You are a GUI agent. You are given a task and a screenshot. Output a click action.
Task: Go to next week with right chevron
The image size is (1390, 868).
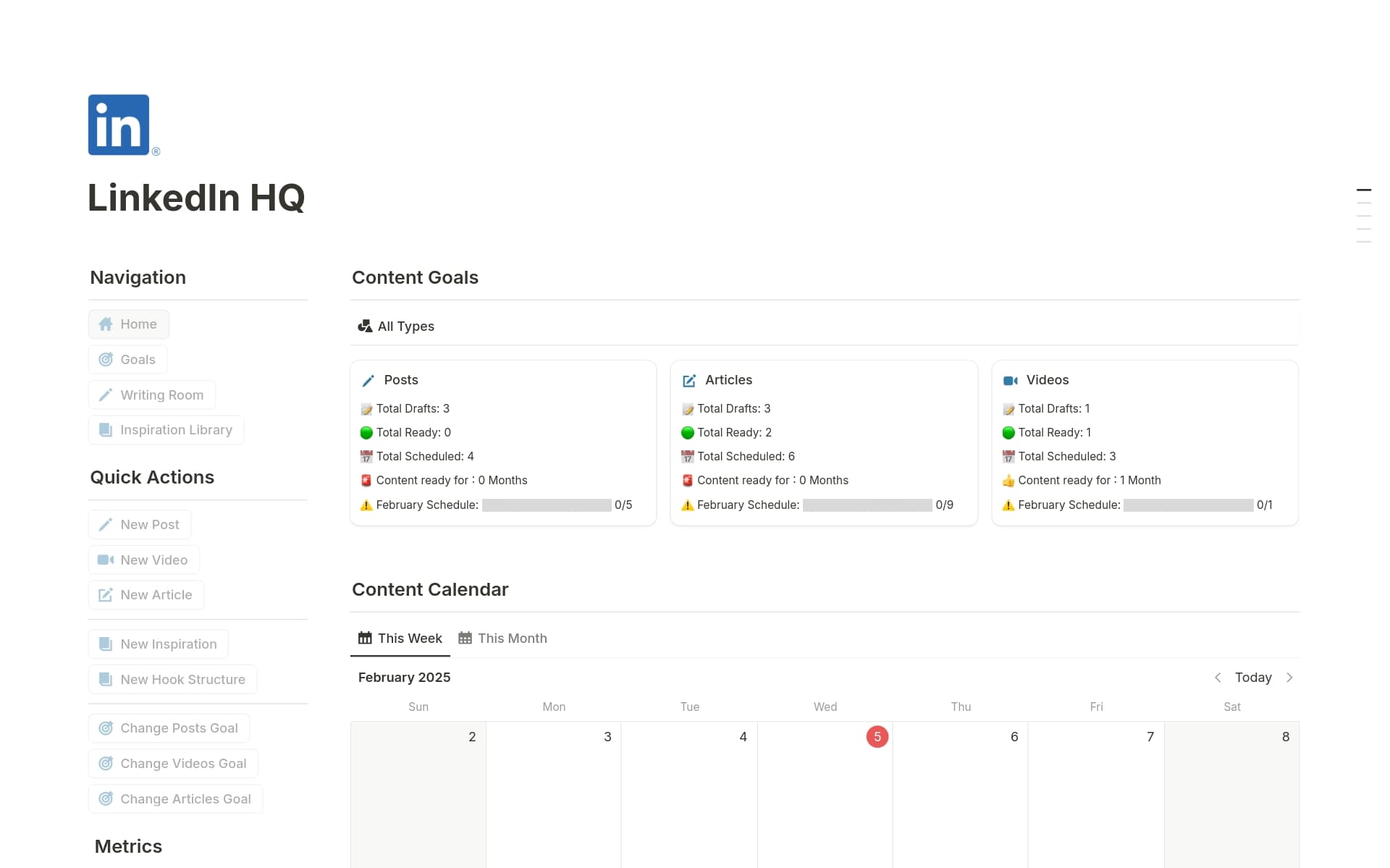tap(1289, 678)
